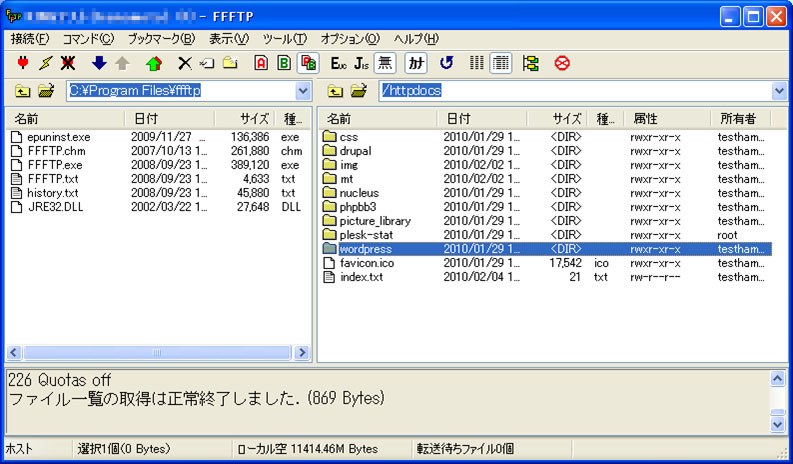The width and height of the screenshot is (793, 464).
Task: Open the ヘルプ(H) menu
Action: coord(416,39)
